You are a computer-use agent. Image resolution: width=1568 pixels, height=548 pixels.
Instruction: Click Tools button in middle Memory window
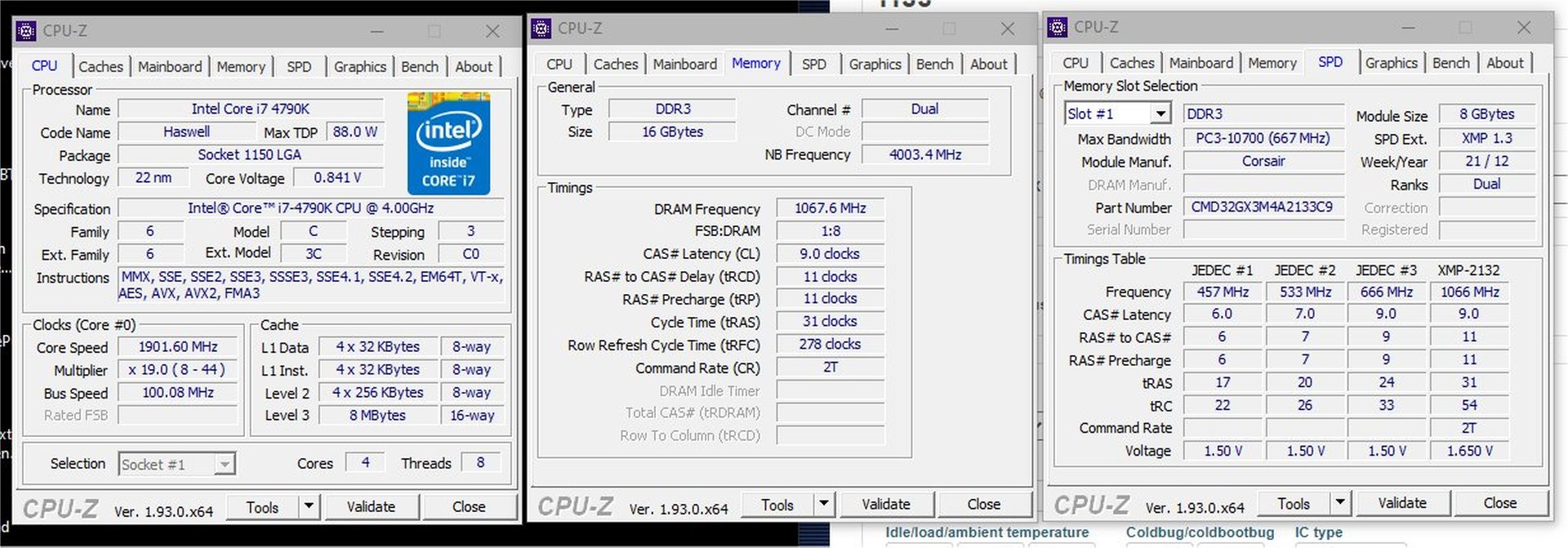point(777,505)
